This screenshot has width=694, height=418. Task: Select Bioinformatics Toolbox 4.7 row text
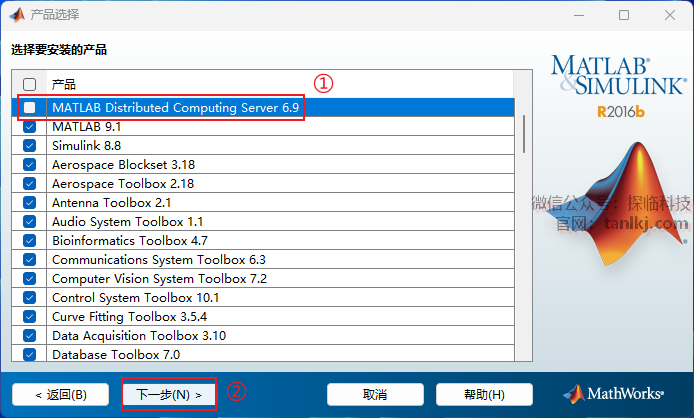(130, 241)
